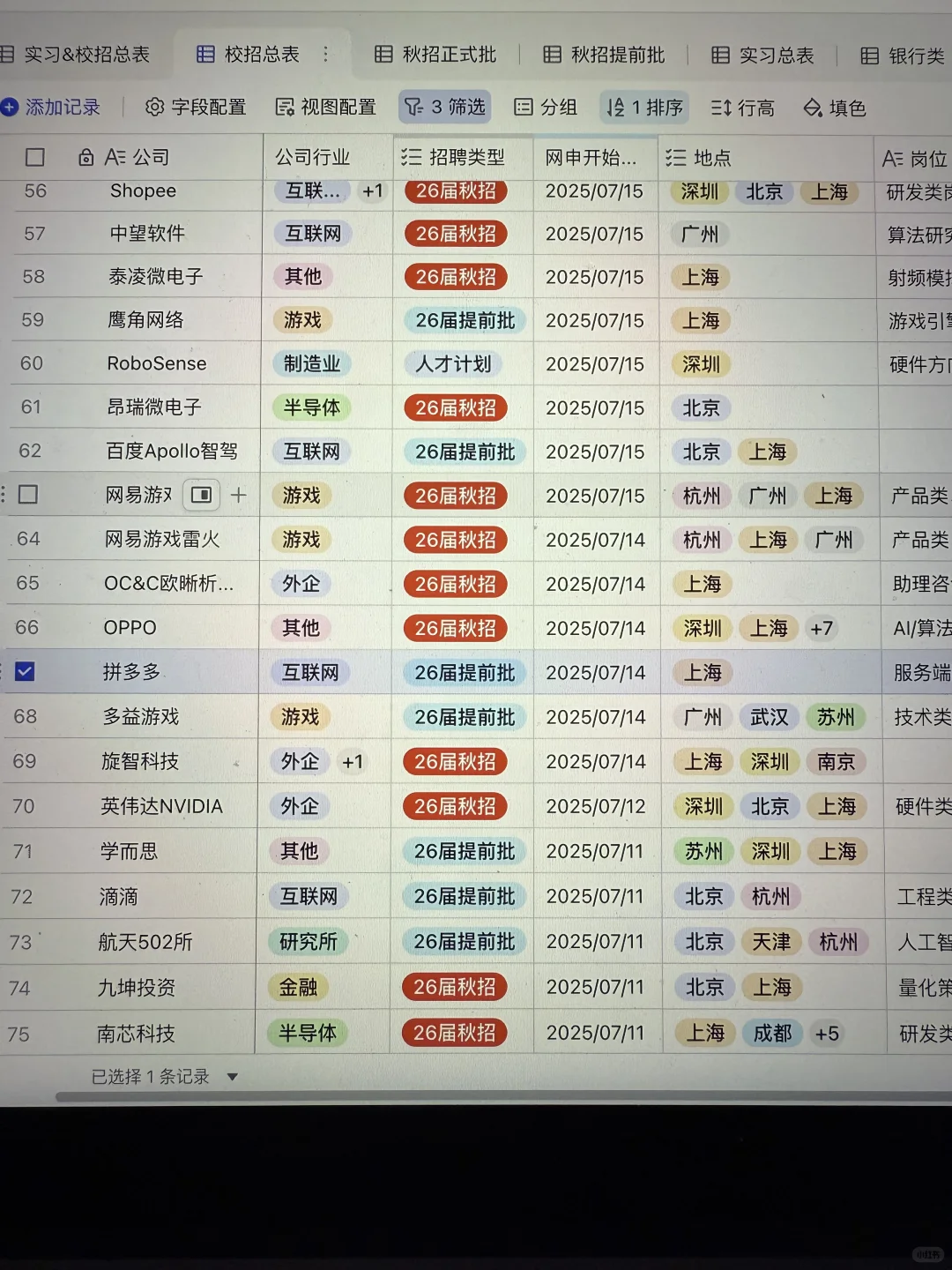Viewport: 952px width, 1270px height.
Task: Click the 九坤投资 company cell
Action: point(137,988)
